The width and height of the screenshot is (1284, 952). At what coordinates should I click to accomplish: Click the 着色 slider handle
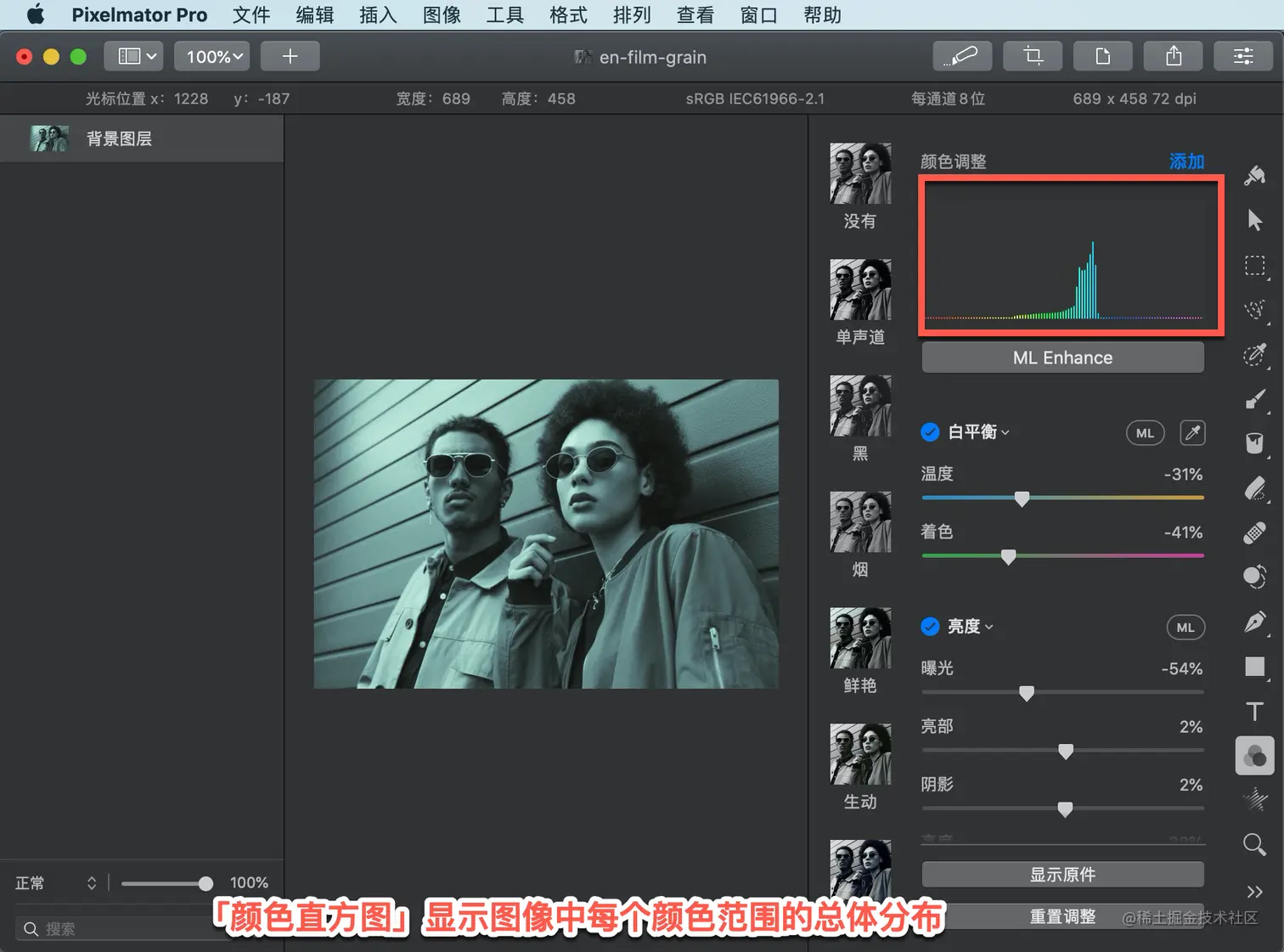pyautogui.click(x=1008, y=556)
